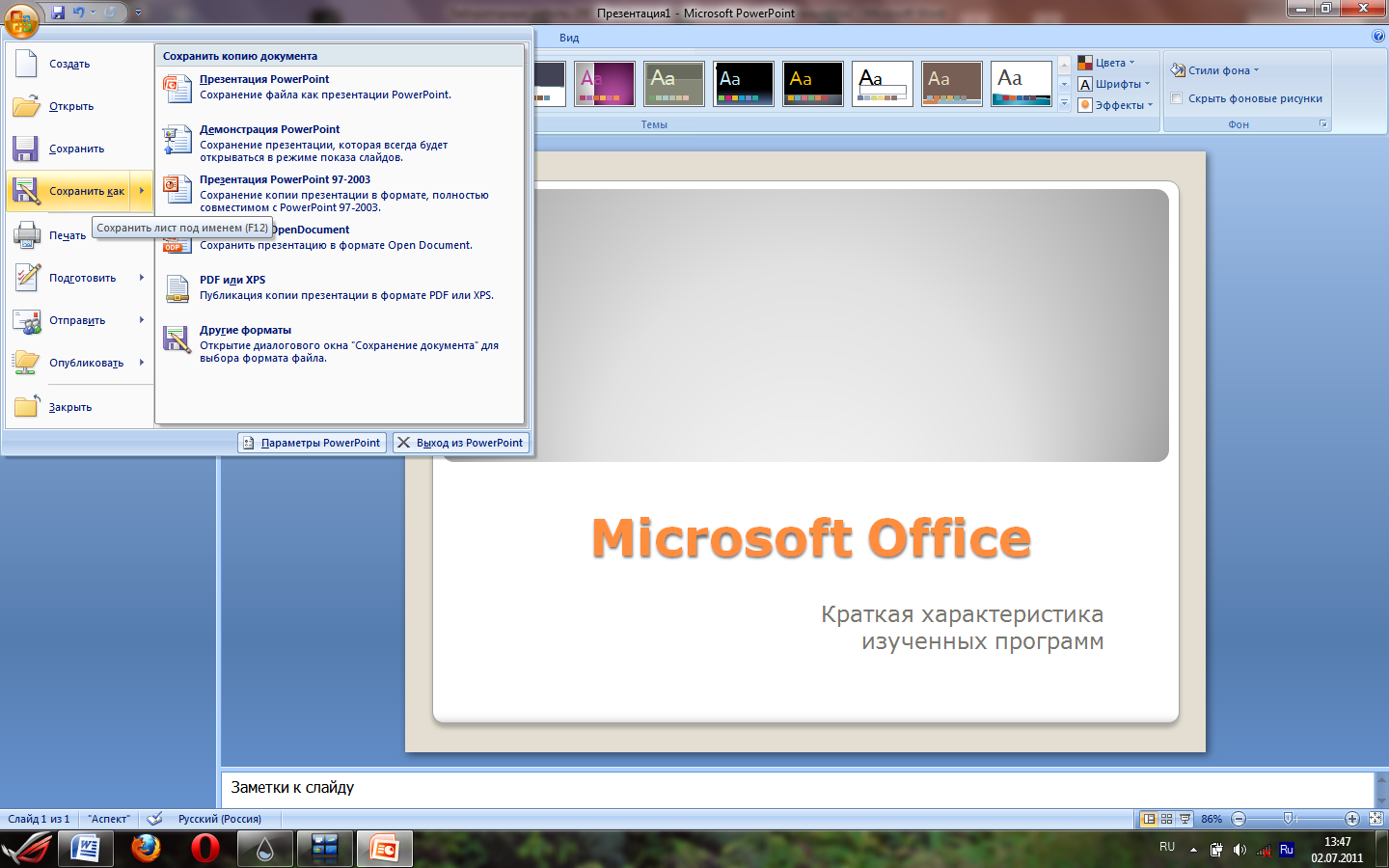Tick the Скрыть фоновые рисунки checkbox
The width and height of the screenshot is (1389, 868).
click(1177, 98)
